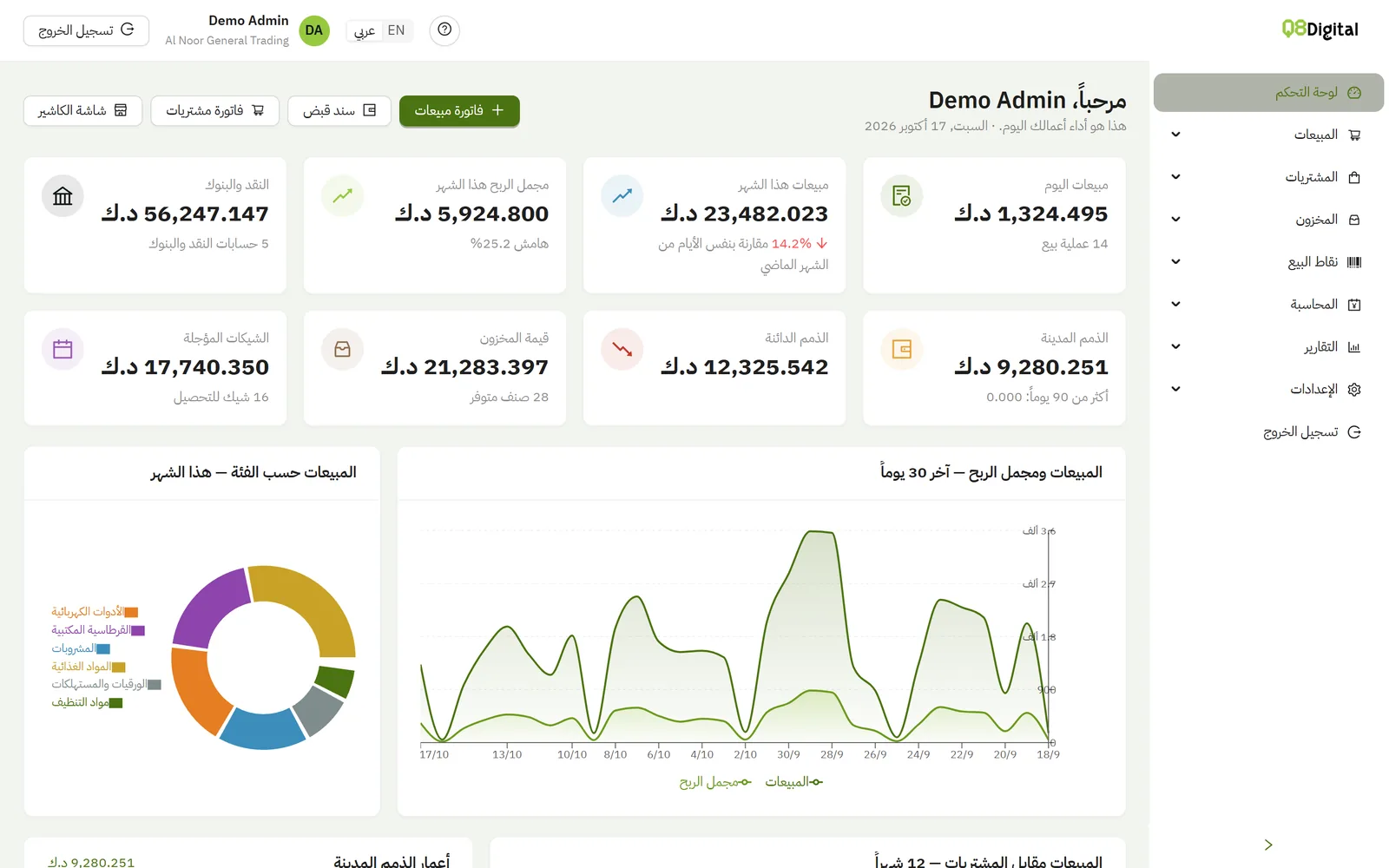The width and height of the screenshot is (1389, 868).
Task: Click the post-dated cheques calendar icon
Action: tap(63, 350)
